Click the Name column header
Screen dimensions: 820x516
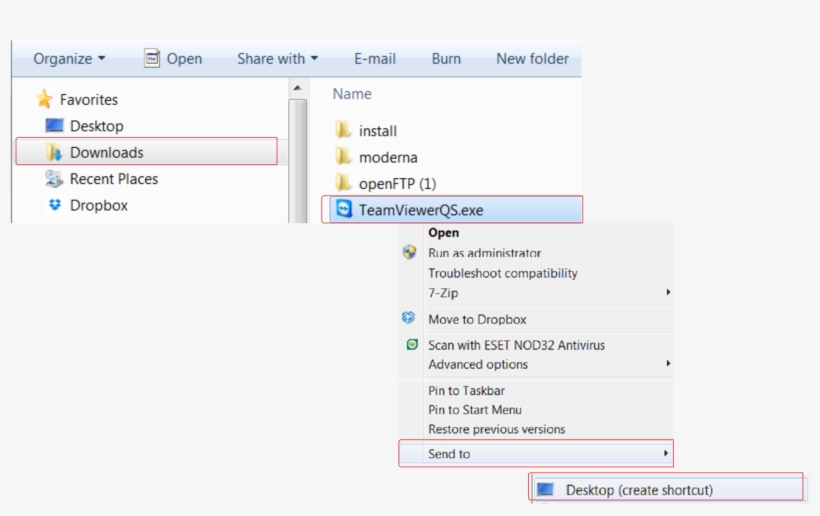[352, 94]
